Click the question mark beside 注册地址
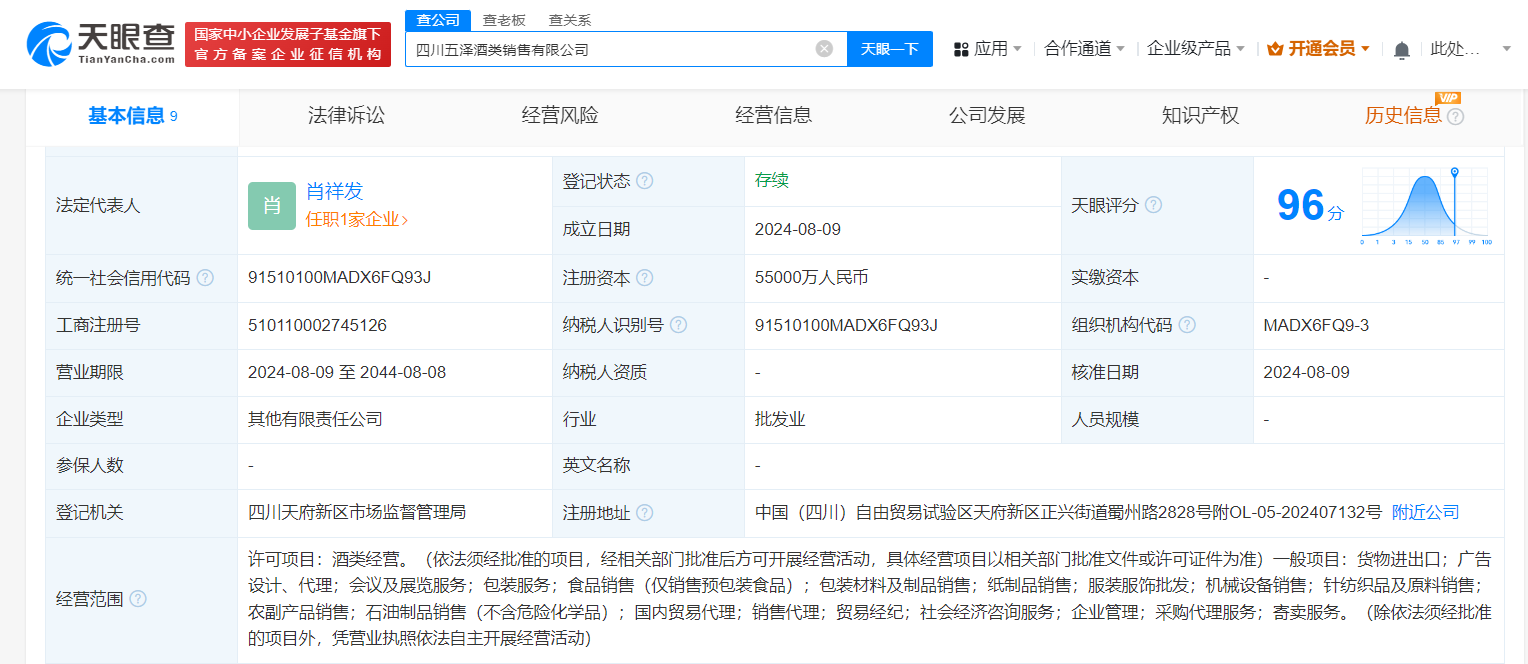The image size is (1528, 664). [647, 512]
